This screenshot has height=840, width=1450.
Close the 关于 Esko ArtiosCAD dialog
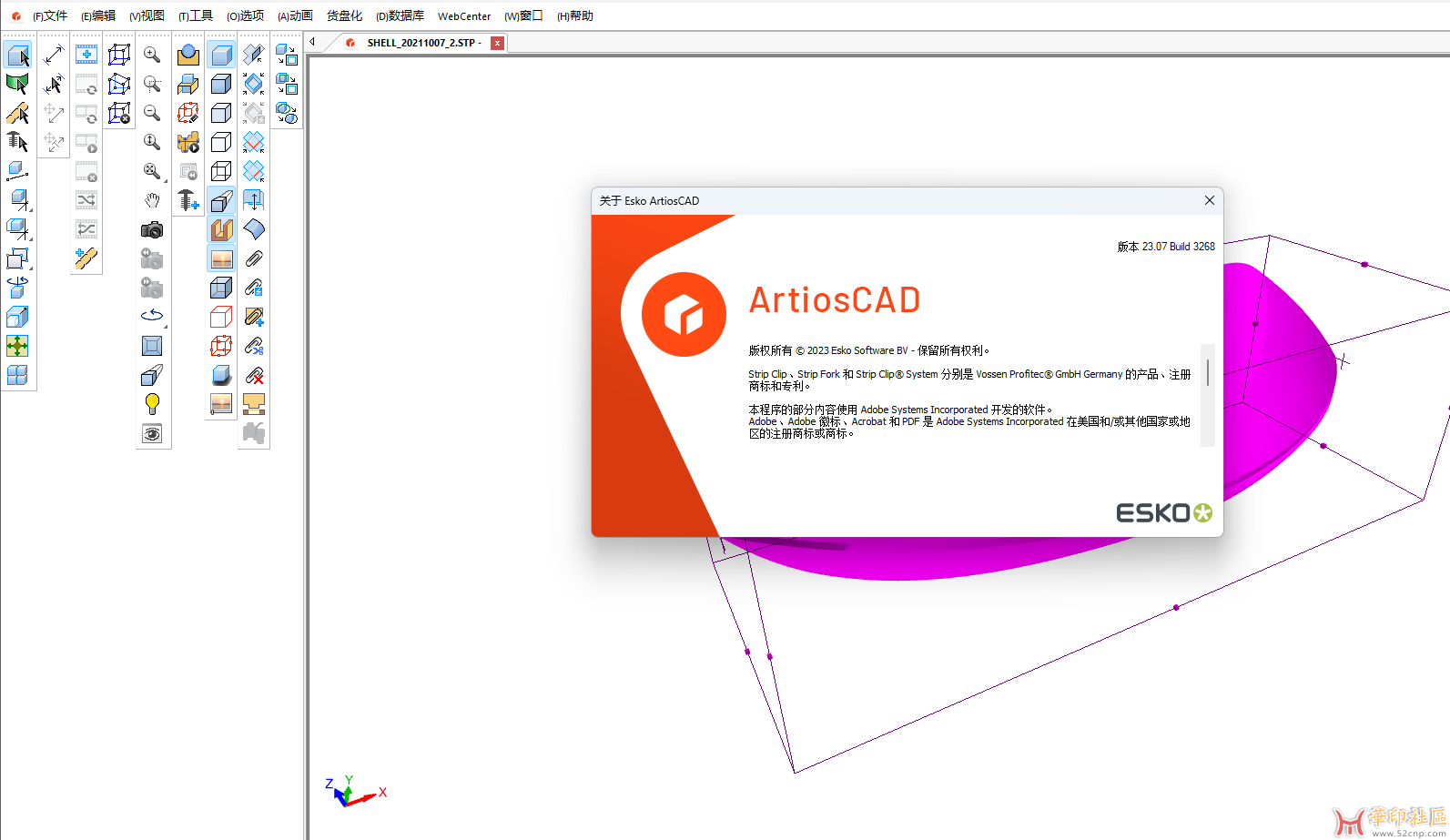coord(1209,200)
